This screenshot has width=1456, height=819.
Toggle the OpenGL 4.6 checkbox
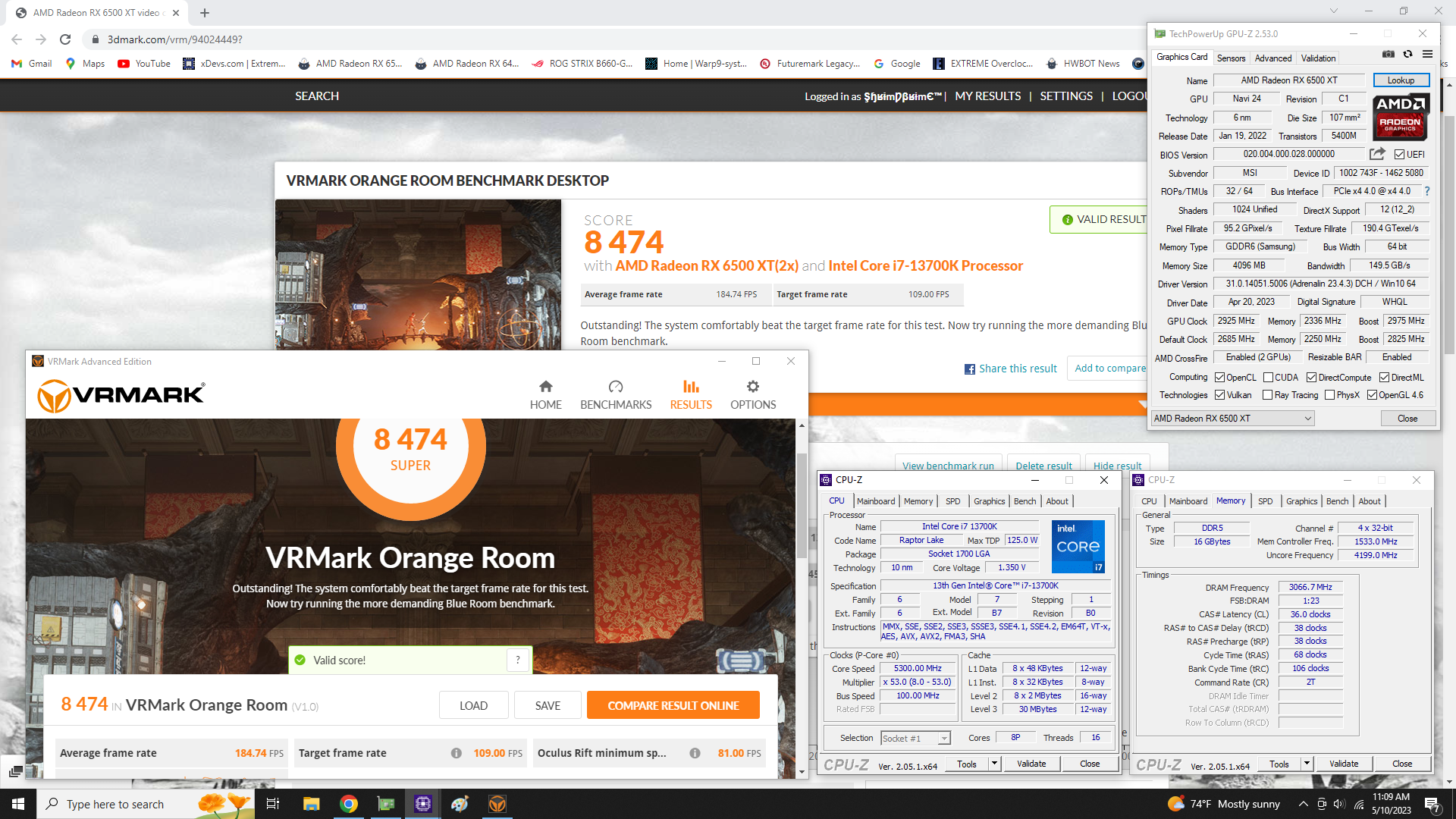tap(1372, 395)
